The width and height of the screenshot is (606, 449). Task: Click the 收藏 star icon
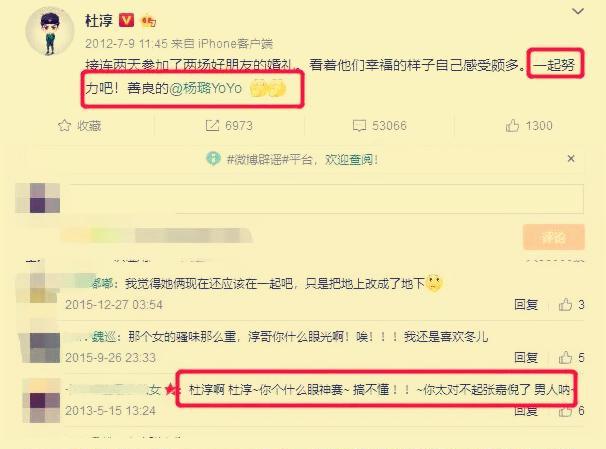(x=64, y=126)
